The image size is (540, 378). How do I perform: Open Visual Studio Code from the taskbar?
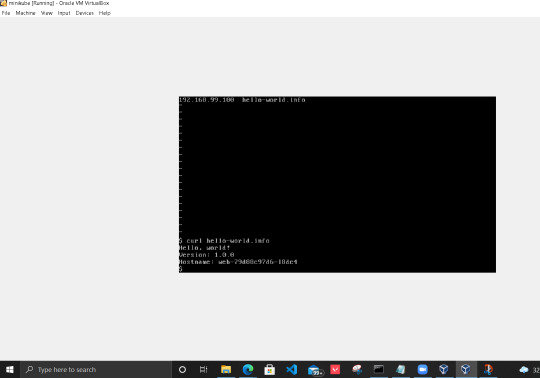(291, 370)
